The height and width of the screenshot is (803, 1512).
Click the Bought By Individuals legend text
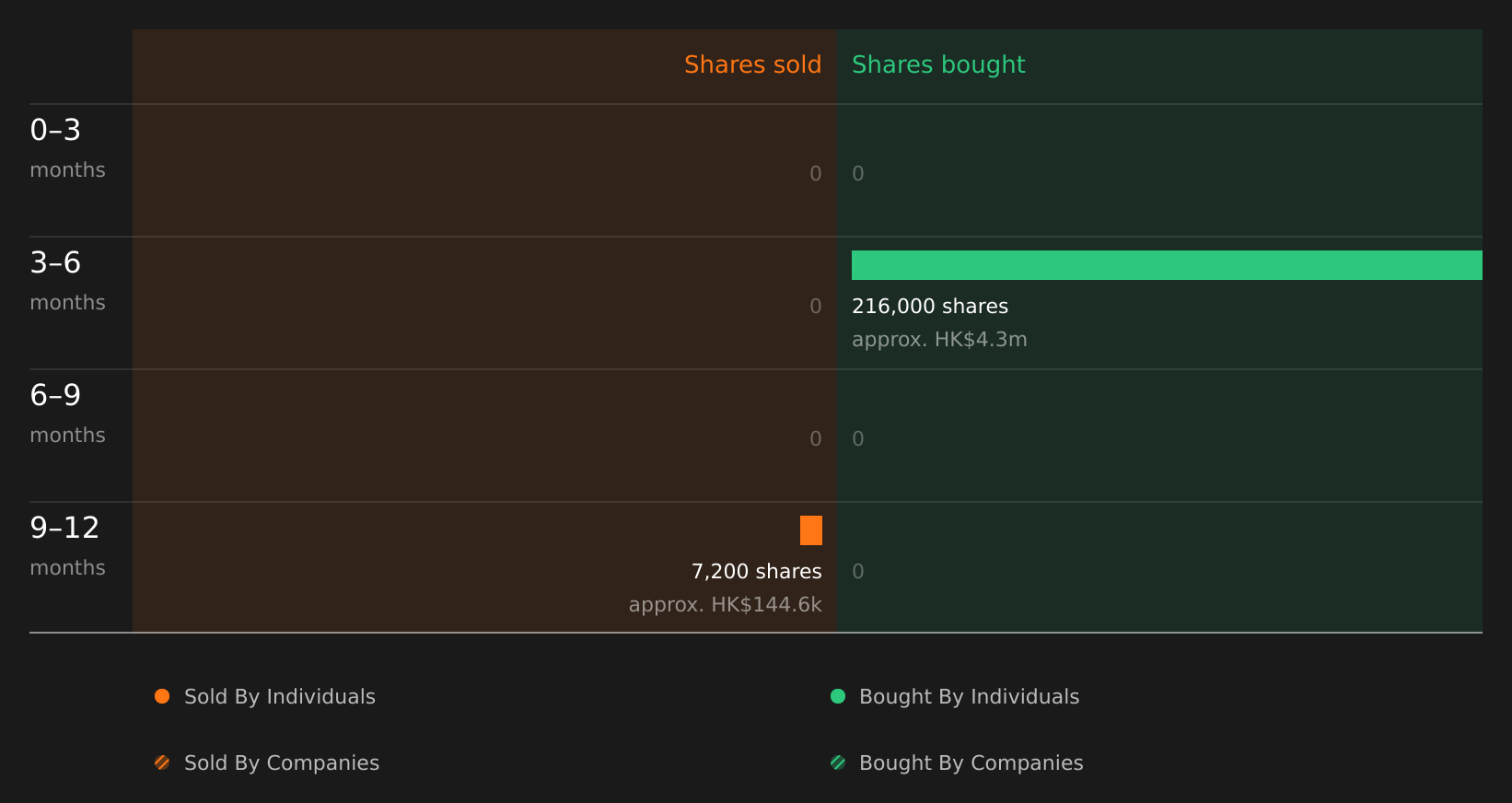pos(969,696)
